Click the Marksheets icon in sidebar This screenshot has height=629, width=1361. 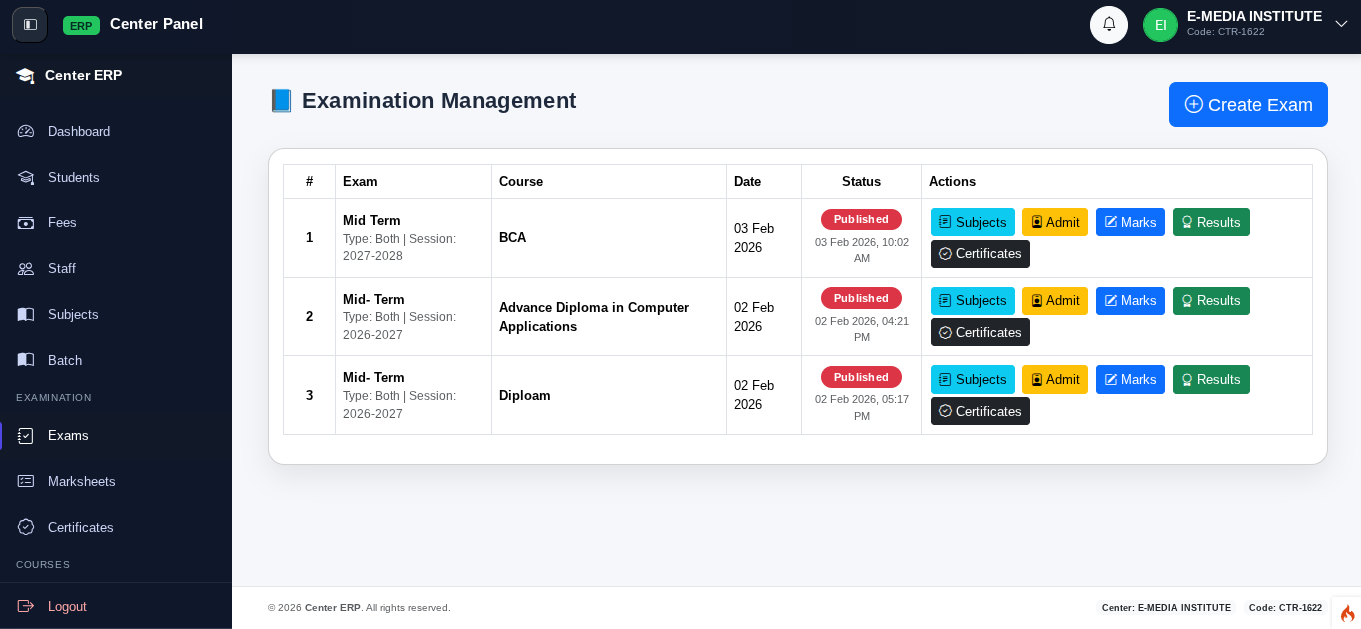pyautogui.click(x=26, y=481)
